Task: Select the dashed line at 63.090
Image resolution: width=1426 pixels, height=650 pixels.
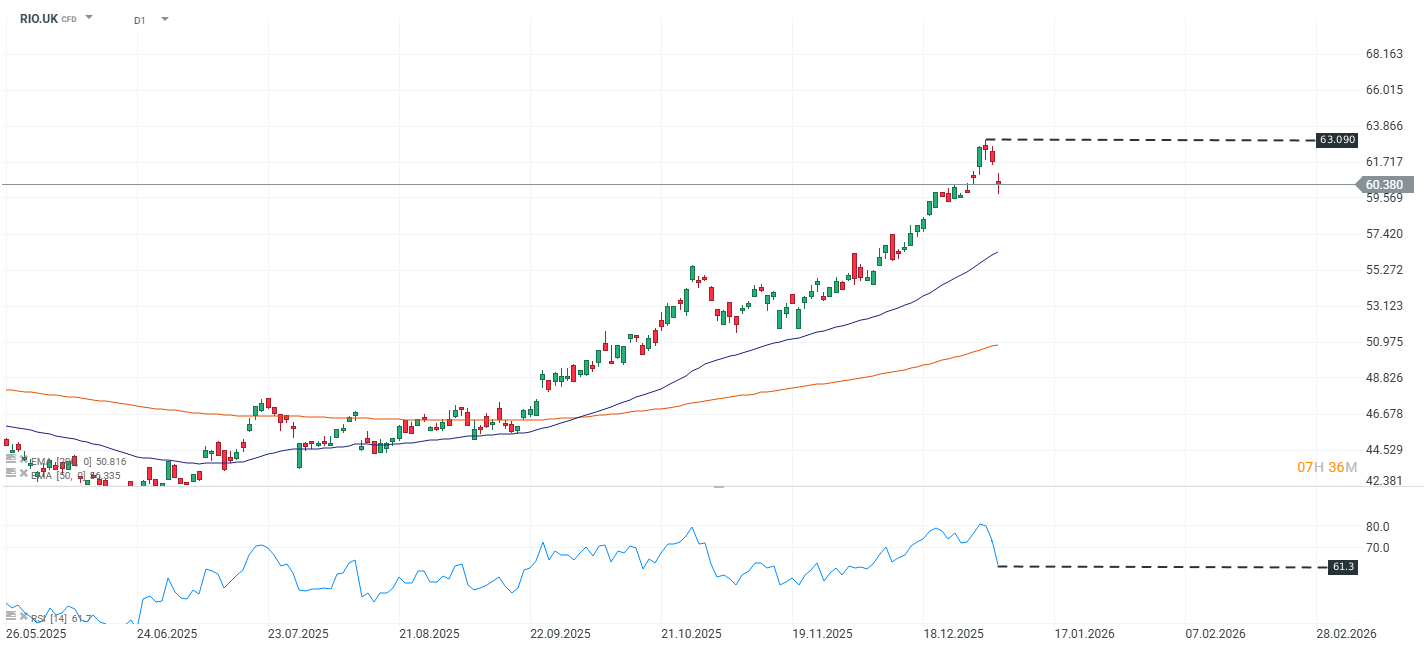Action: coord(1150,141)
